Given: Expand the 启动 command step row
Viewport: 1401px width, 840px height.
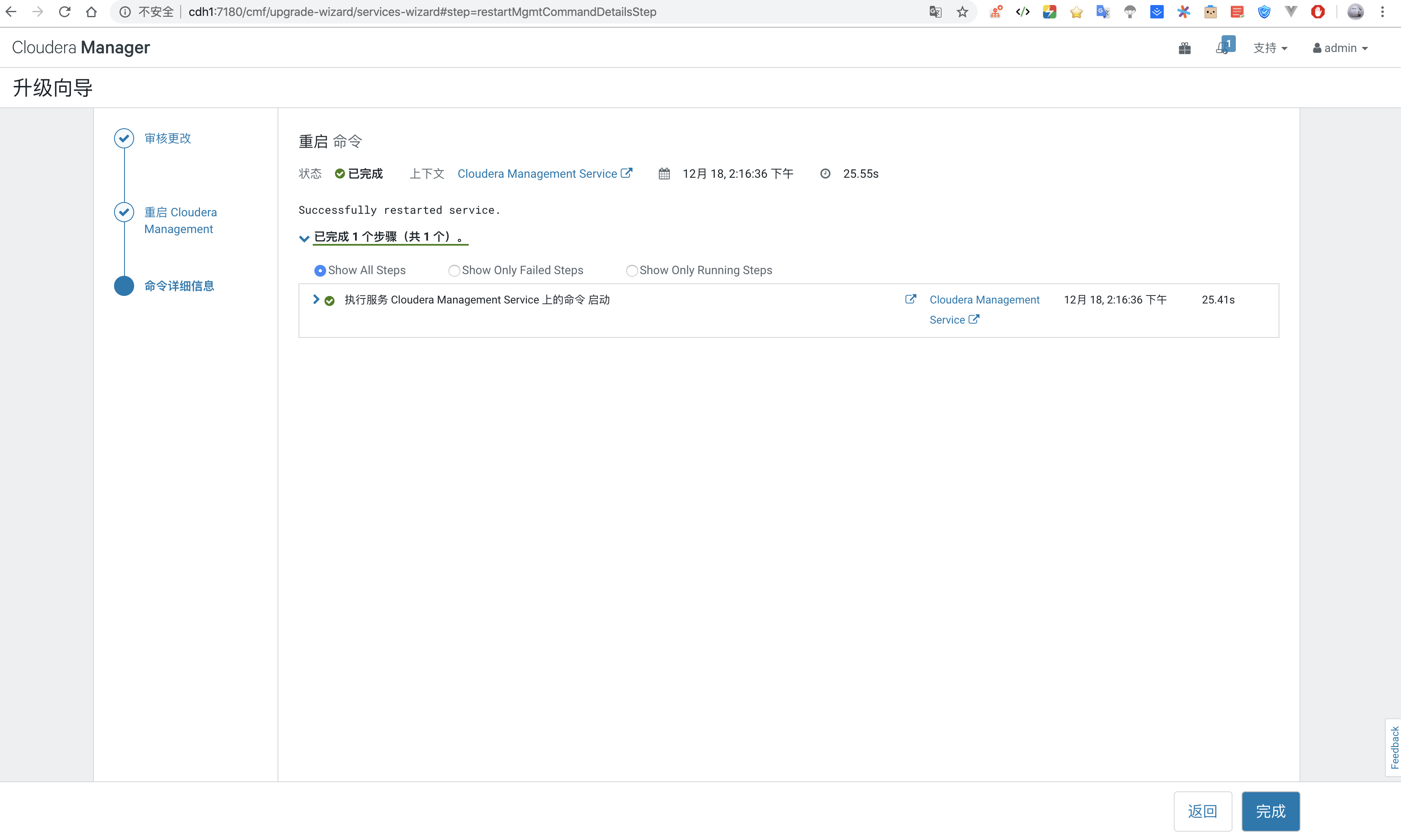Looking at the screenshot, I should coord(316,299).
